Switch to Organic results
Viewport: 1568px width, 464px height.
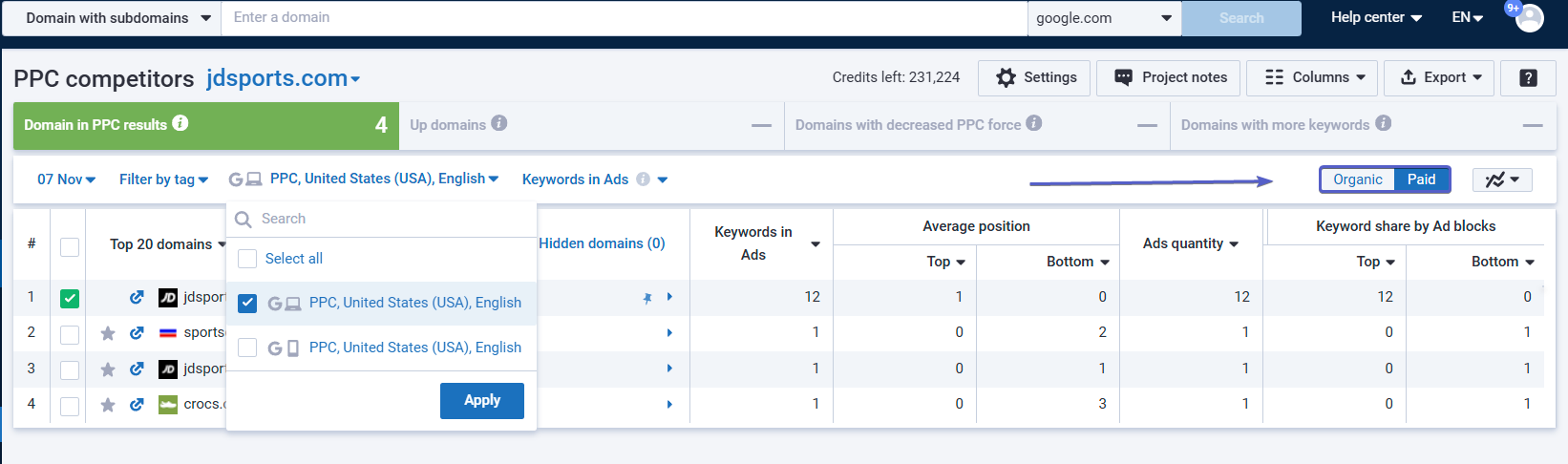pyautogui.click(x=1358, y=179)
